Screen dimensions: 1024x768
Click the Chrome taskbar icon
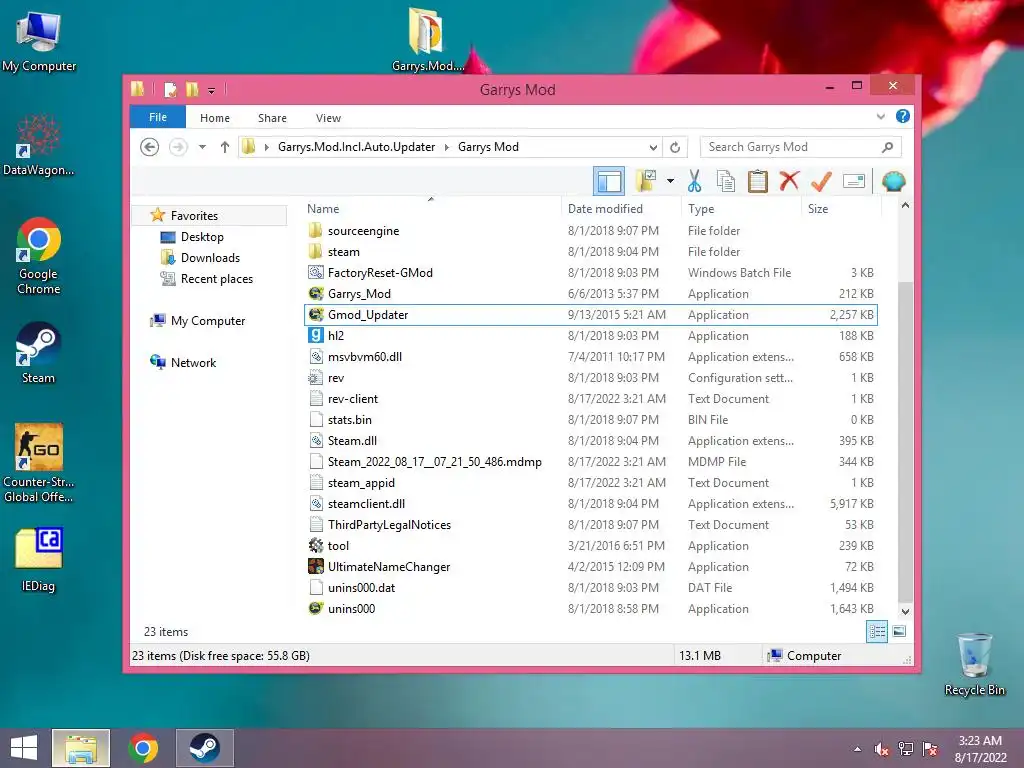tap(143, 748)
